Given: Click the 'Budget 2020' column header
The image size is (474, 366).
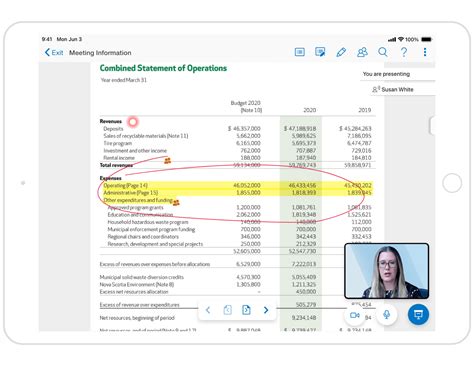Looking at the screenshot, I should tap(246, 103).
